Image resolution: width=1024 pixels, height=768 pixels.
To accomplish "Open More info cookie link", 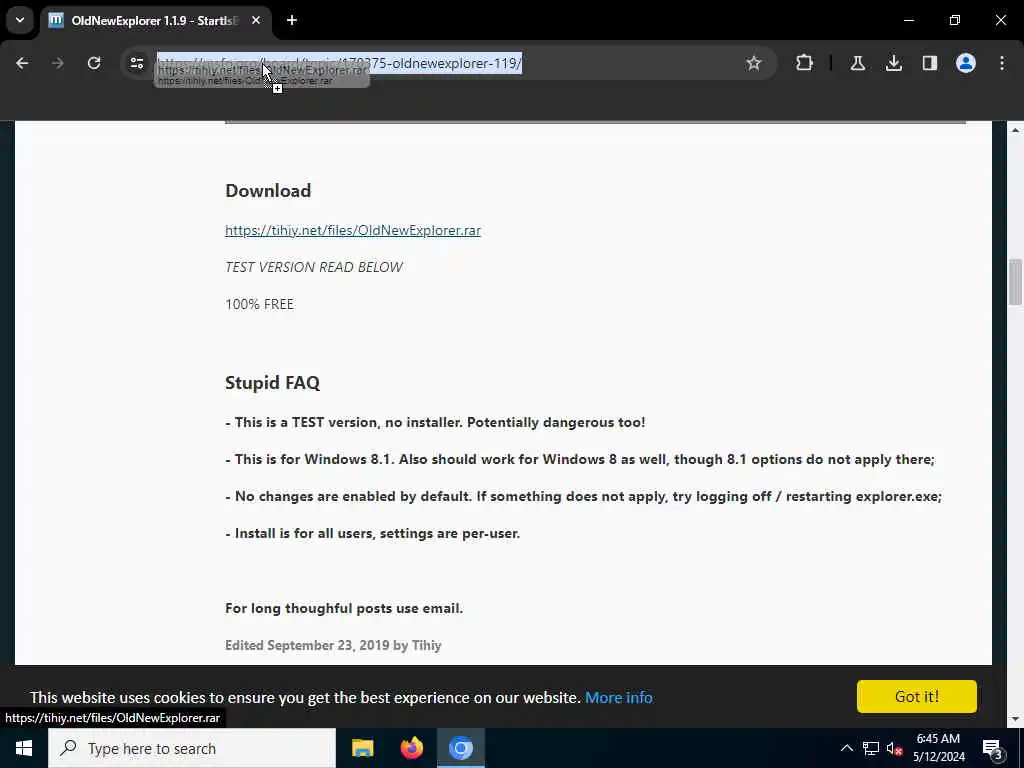I will (x=618, y=697).
